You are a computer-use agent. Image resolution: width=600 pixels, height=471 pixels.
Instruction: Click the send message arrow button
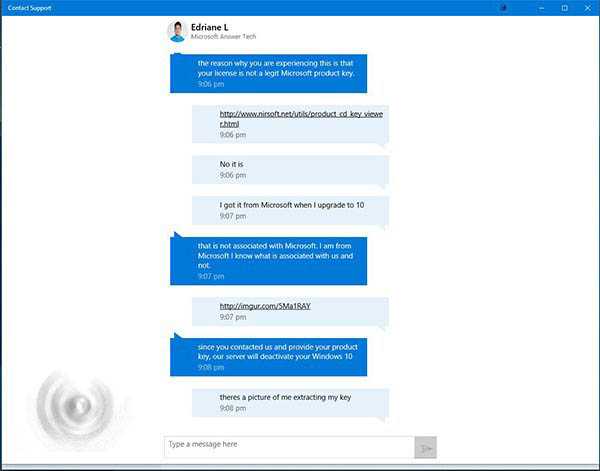(425, 447)
